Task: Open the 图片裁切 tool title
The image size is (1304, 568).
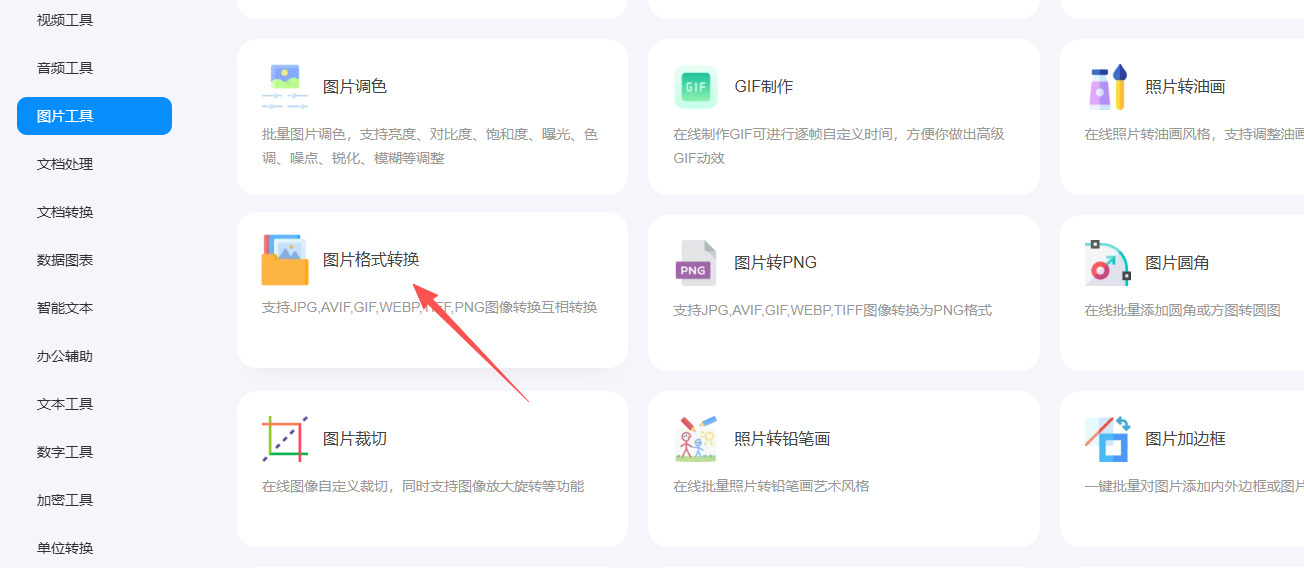Action: pyautogui.click(x=355, y=439)
